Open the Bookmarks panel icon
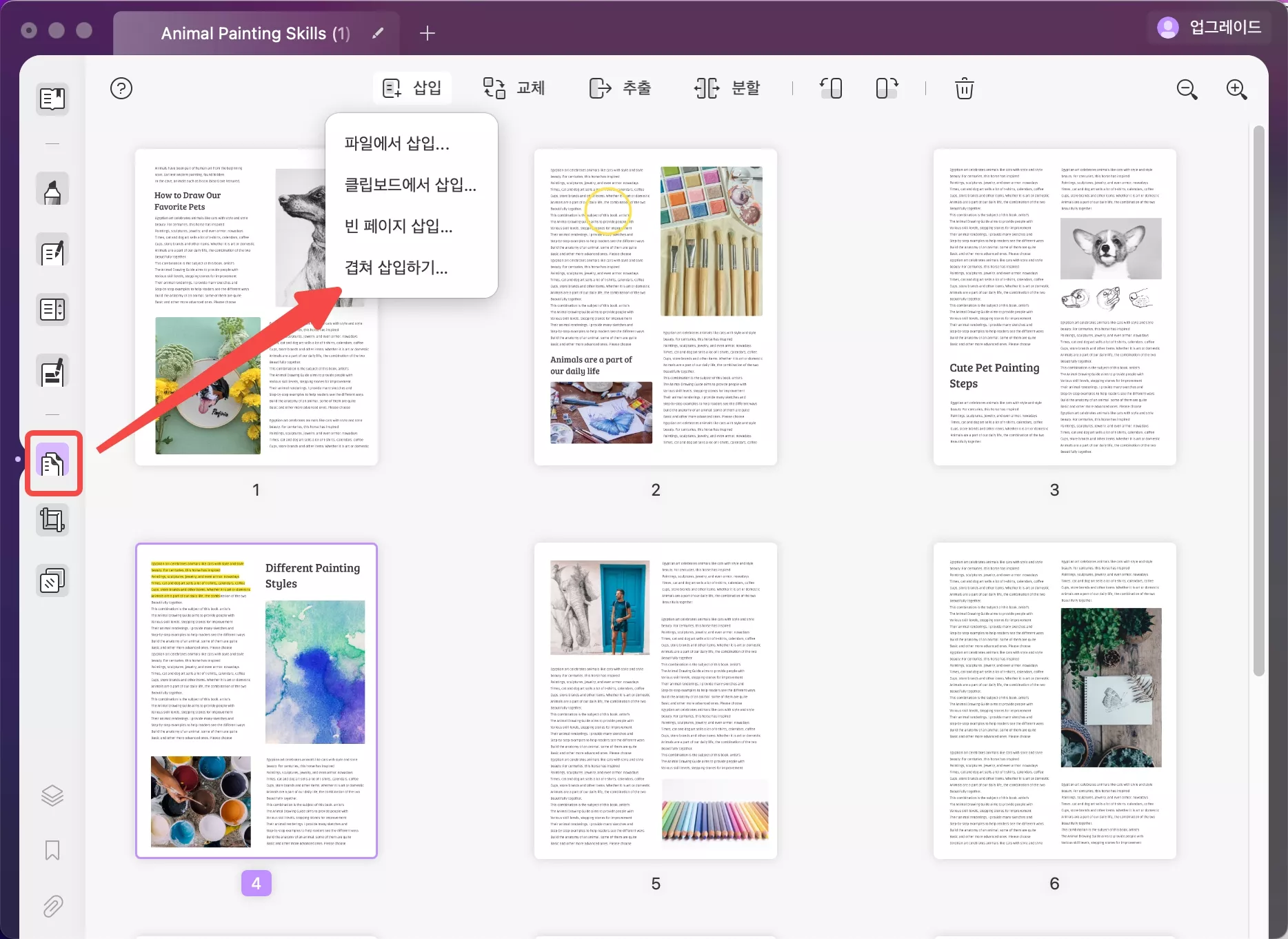This screenshot has height=939, width=1288. (x=52, y=850)
